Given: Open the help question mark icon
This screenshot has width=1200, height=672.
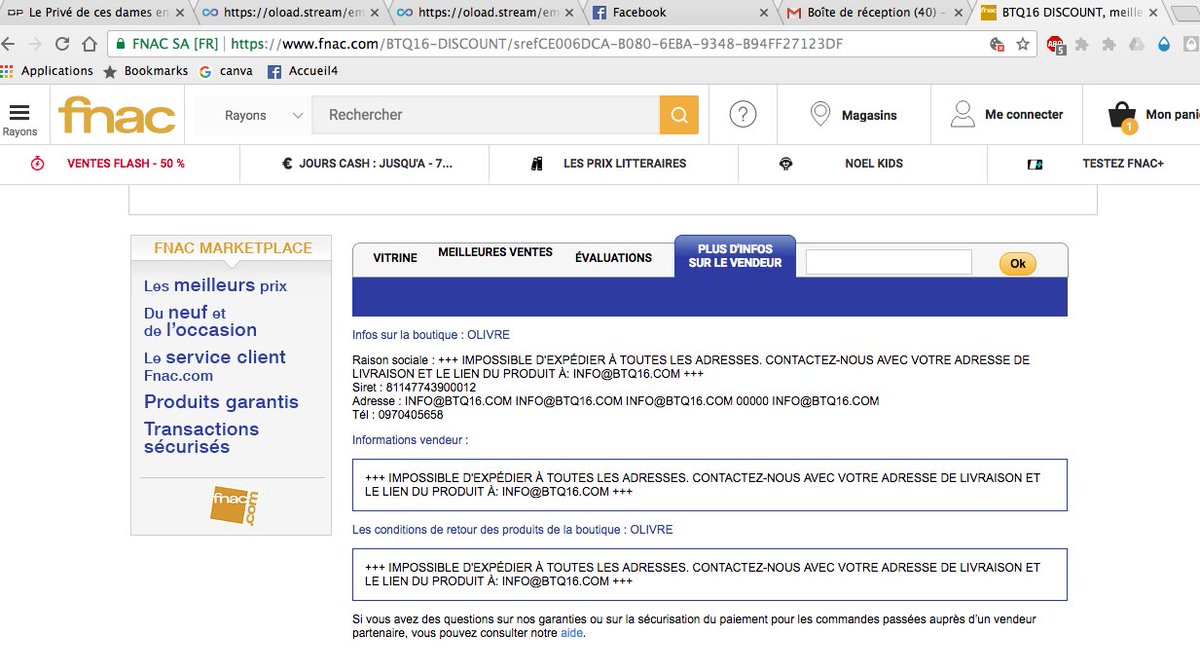Looking at the screenshot, I should point(742,114).
